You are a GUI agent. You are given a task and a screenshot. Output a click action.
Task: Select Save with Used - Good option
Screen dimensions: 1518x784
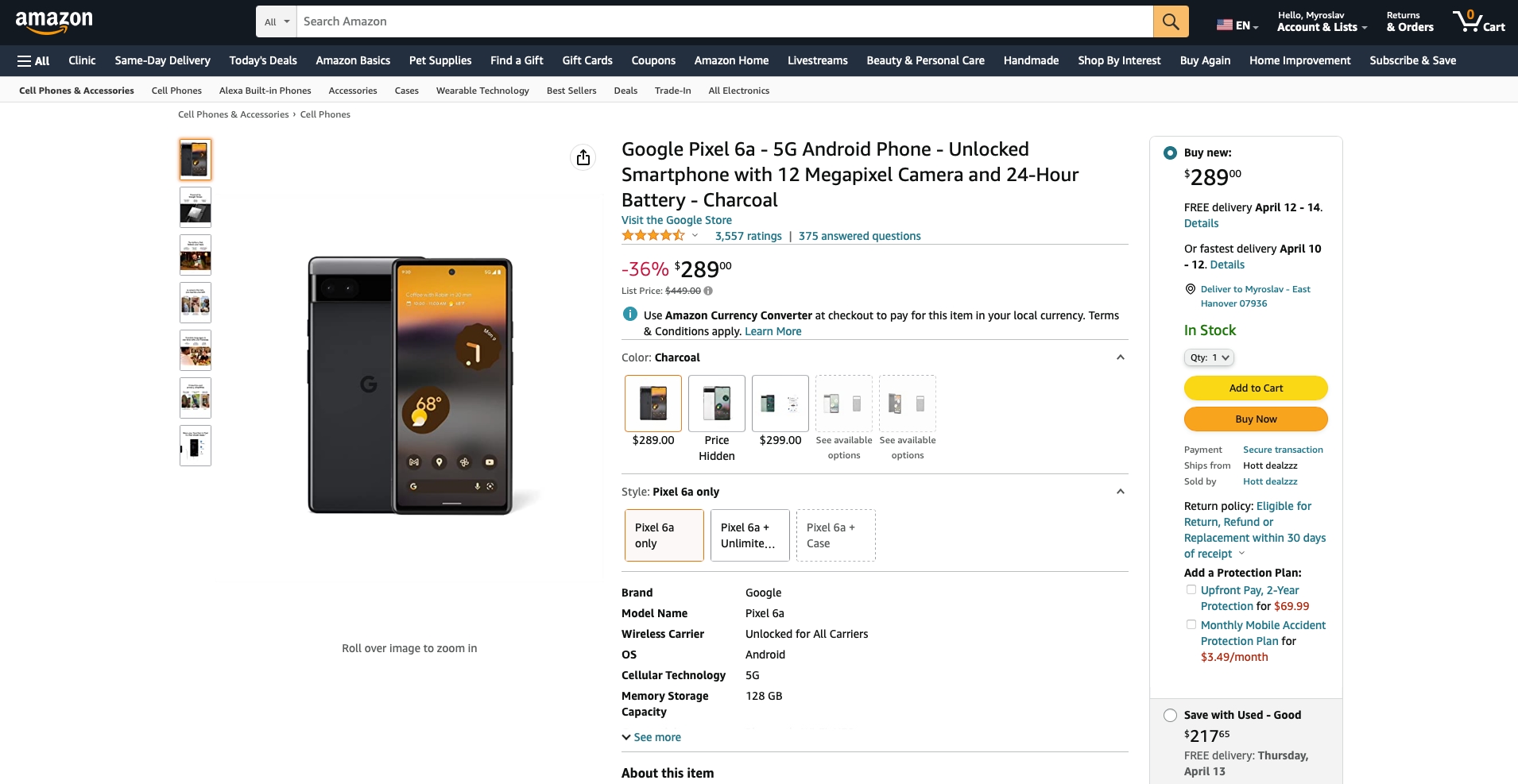click(1170, 715)
